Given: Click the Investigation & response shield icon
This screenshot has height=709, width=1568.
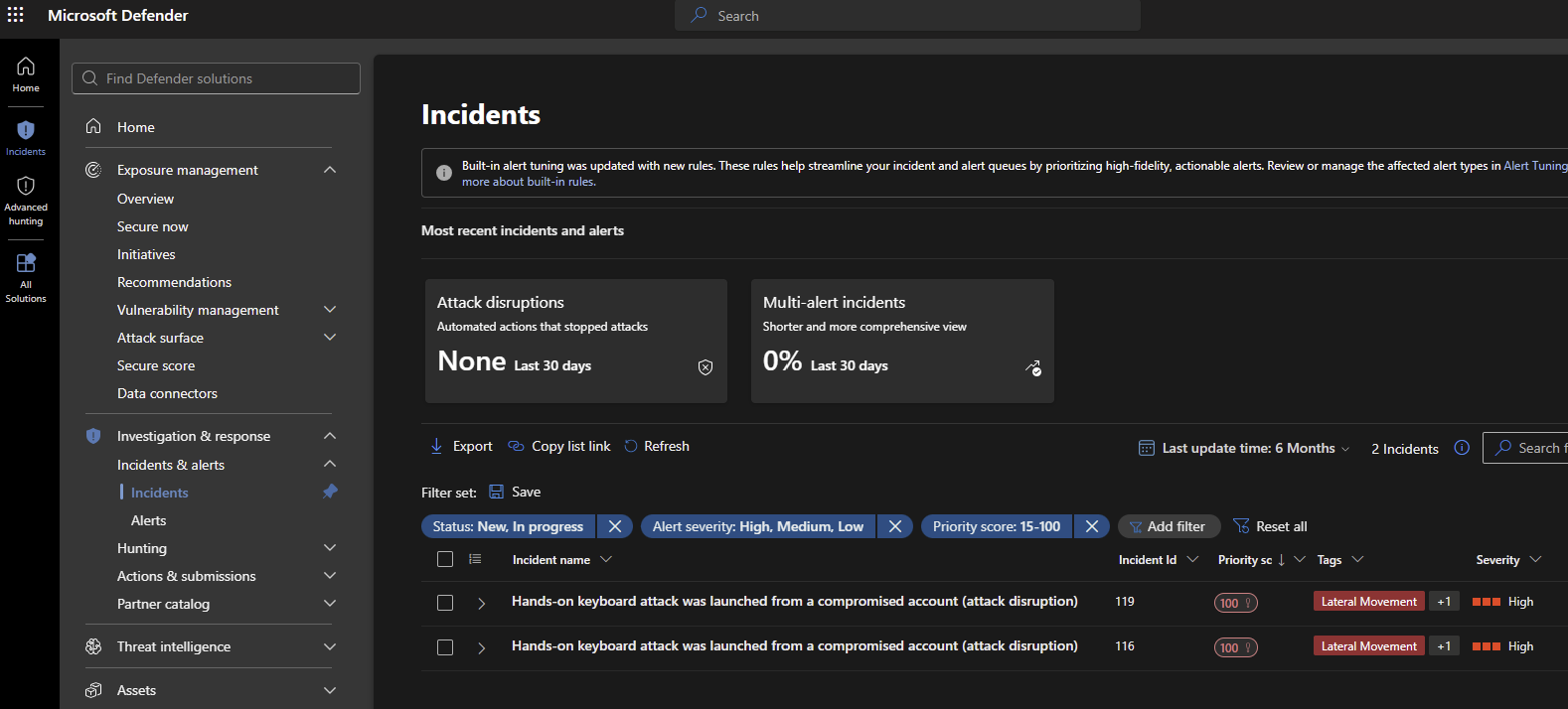Looking at the screenshot, I should pyautogui.click(x=93, y=436).
